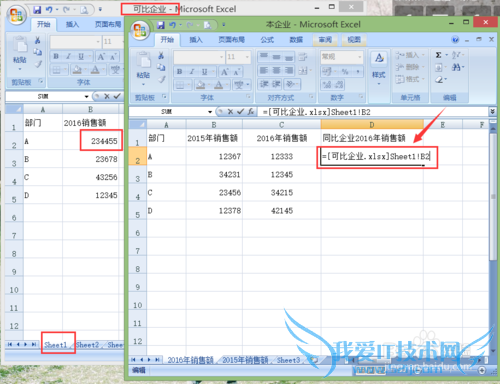The width and height of the screenshot is (500, 384).
Task: Open 2015年销售额 sheet tab
Action: [245, 360]
